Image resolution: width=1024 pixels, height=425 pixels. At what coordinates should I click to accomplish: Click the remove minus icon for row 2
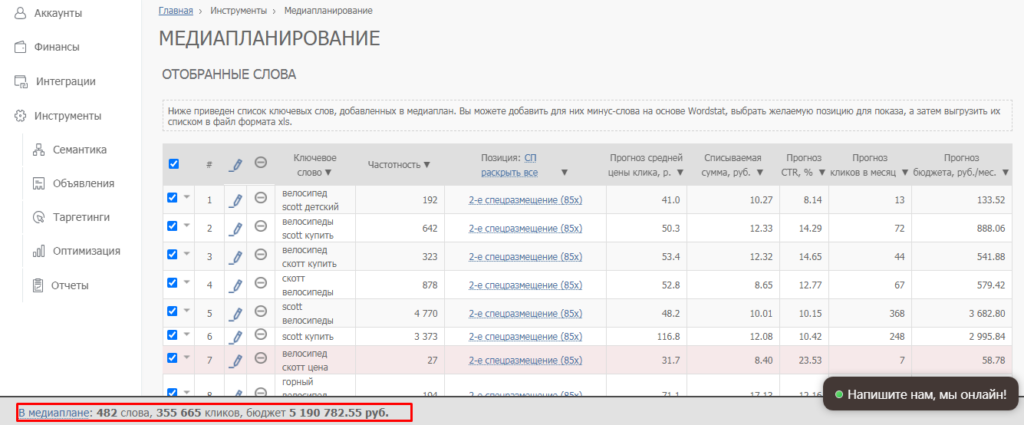(x=260, y=228)
